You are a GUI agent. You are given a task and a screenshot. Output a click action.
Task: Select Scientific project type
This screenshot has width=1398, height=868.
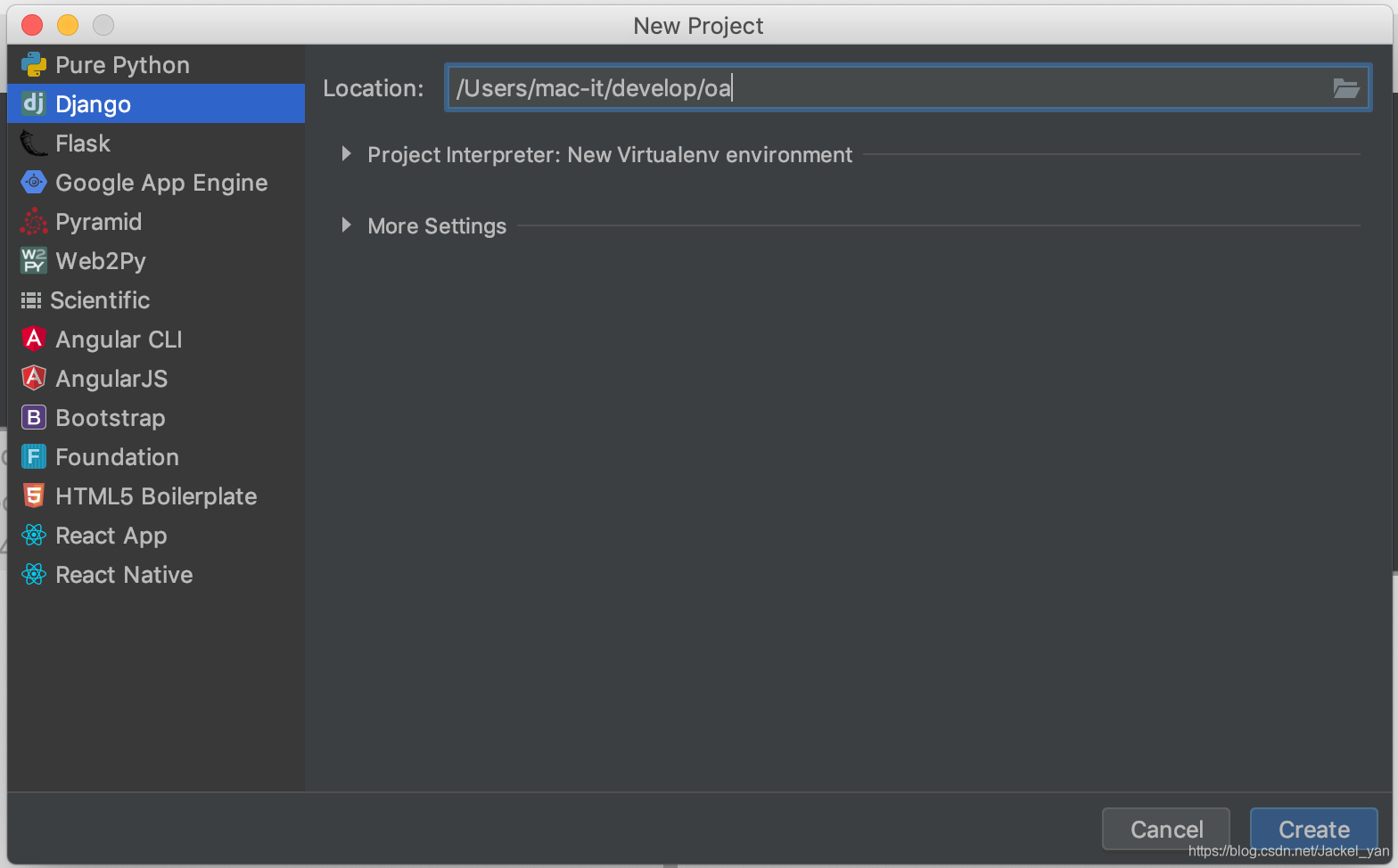pos(100,300)
